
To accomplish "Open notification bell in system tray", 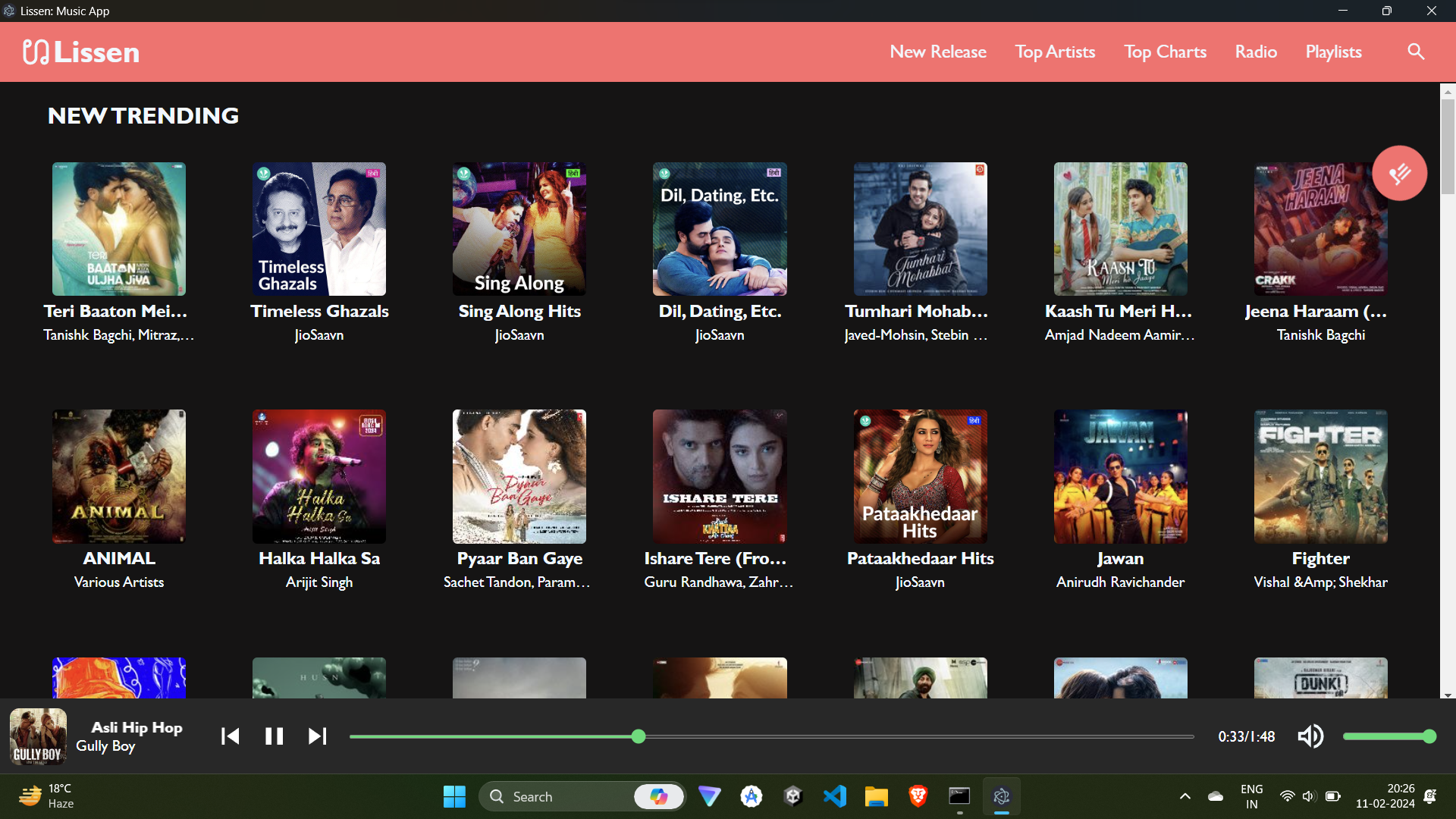I will coord(1430,796).
